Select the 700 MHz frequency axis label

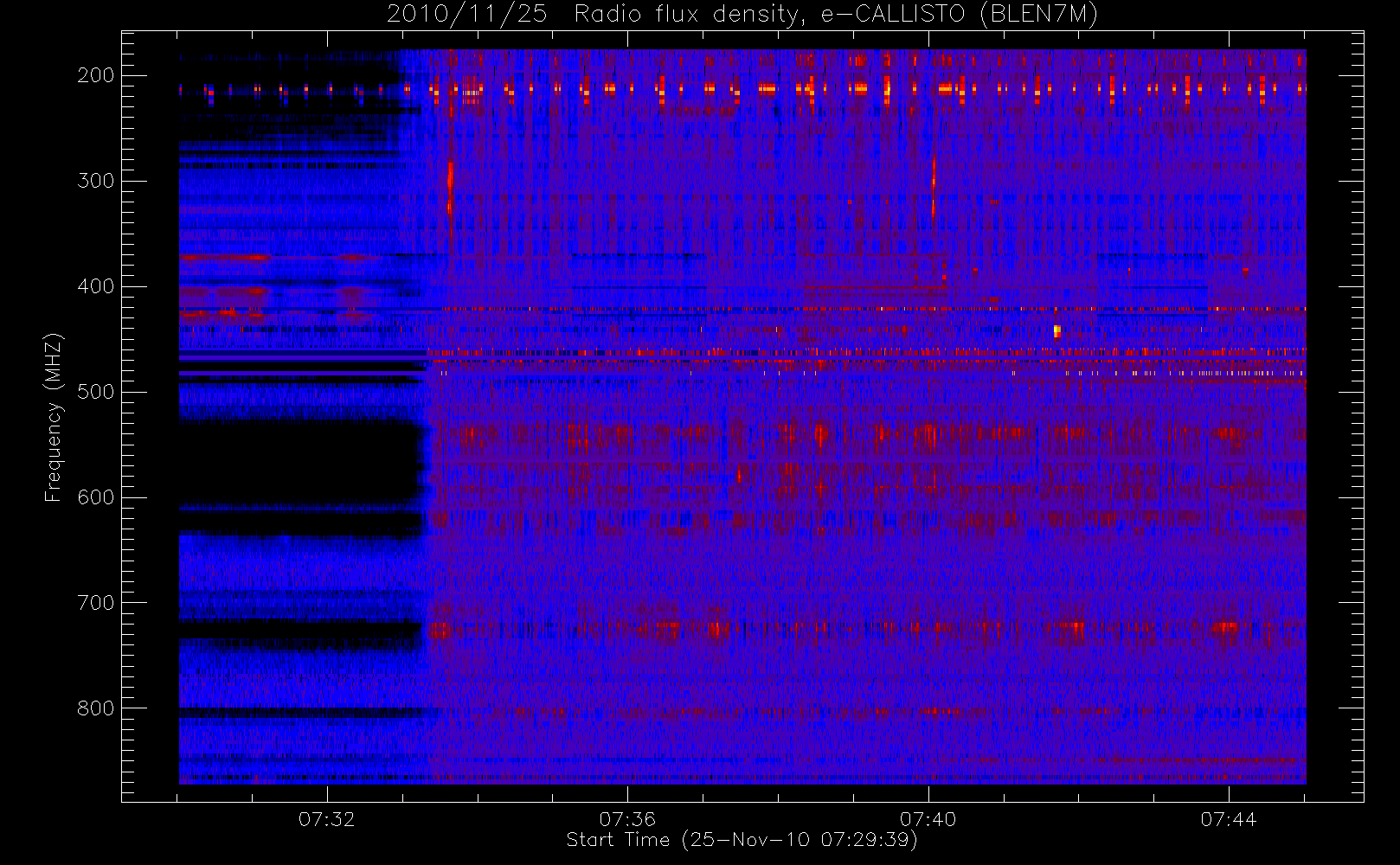tap(95, 603)
